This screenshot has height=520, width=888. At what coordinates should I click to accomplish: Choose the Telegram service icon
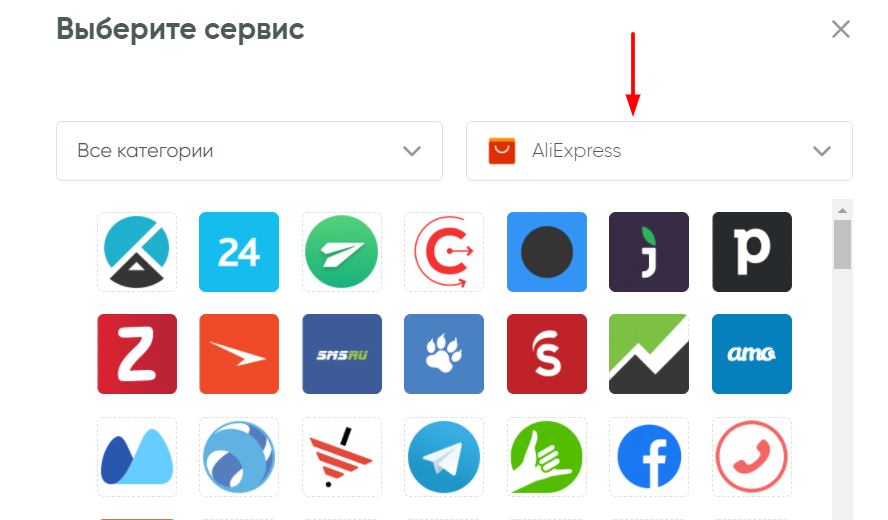pyautogui.click(x=444, y=457)
